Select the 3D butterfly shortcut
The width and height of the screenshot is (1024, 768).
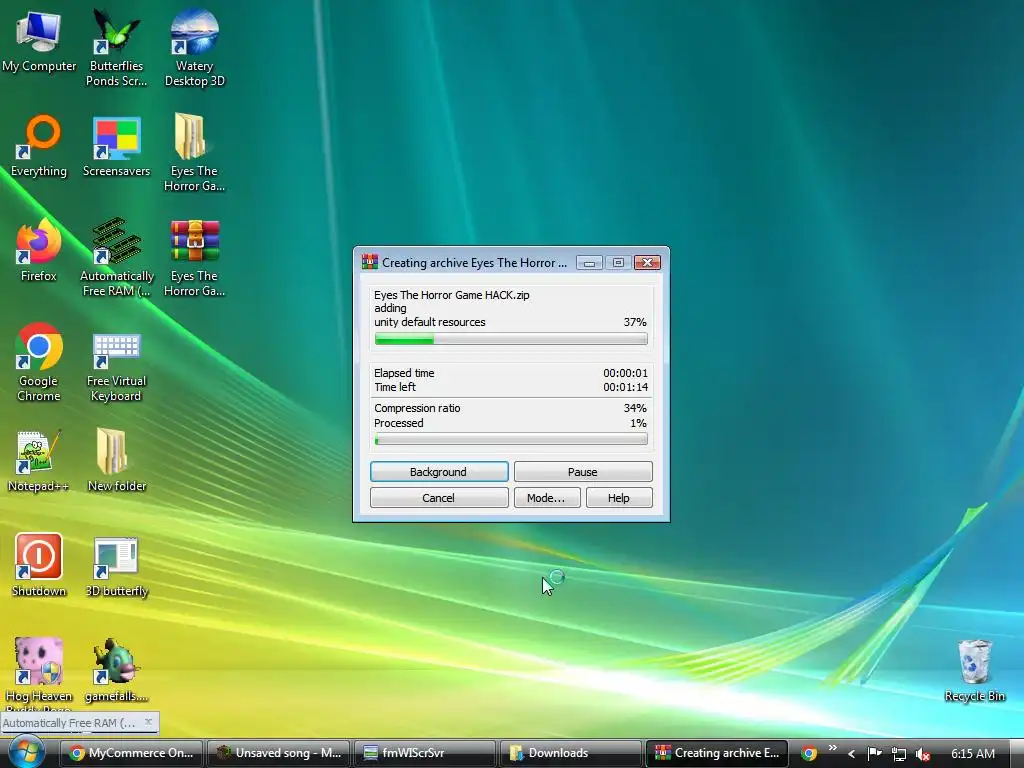tap(116, 566)
